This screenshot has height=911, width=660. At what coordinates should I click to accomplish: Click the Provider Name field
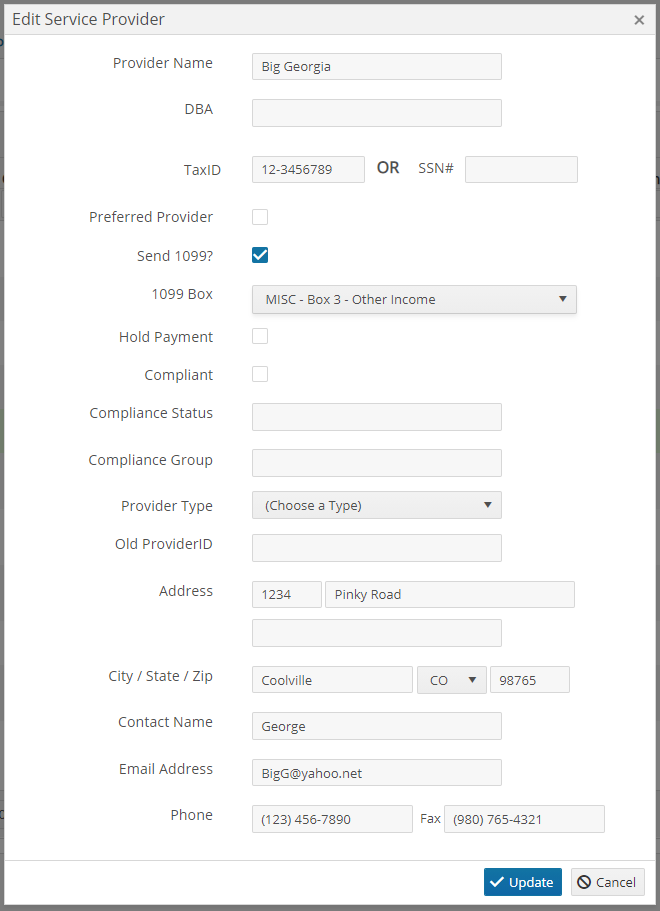(x=376, y=66)
